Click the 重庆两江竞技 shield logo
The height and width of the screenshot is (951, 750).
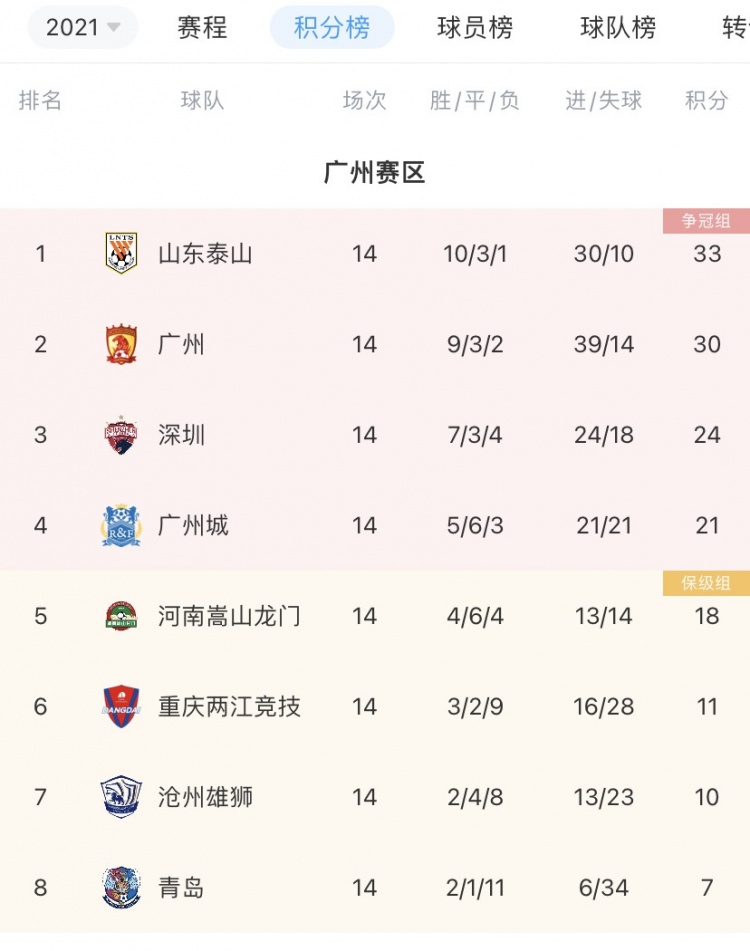pos(121,707)
